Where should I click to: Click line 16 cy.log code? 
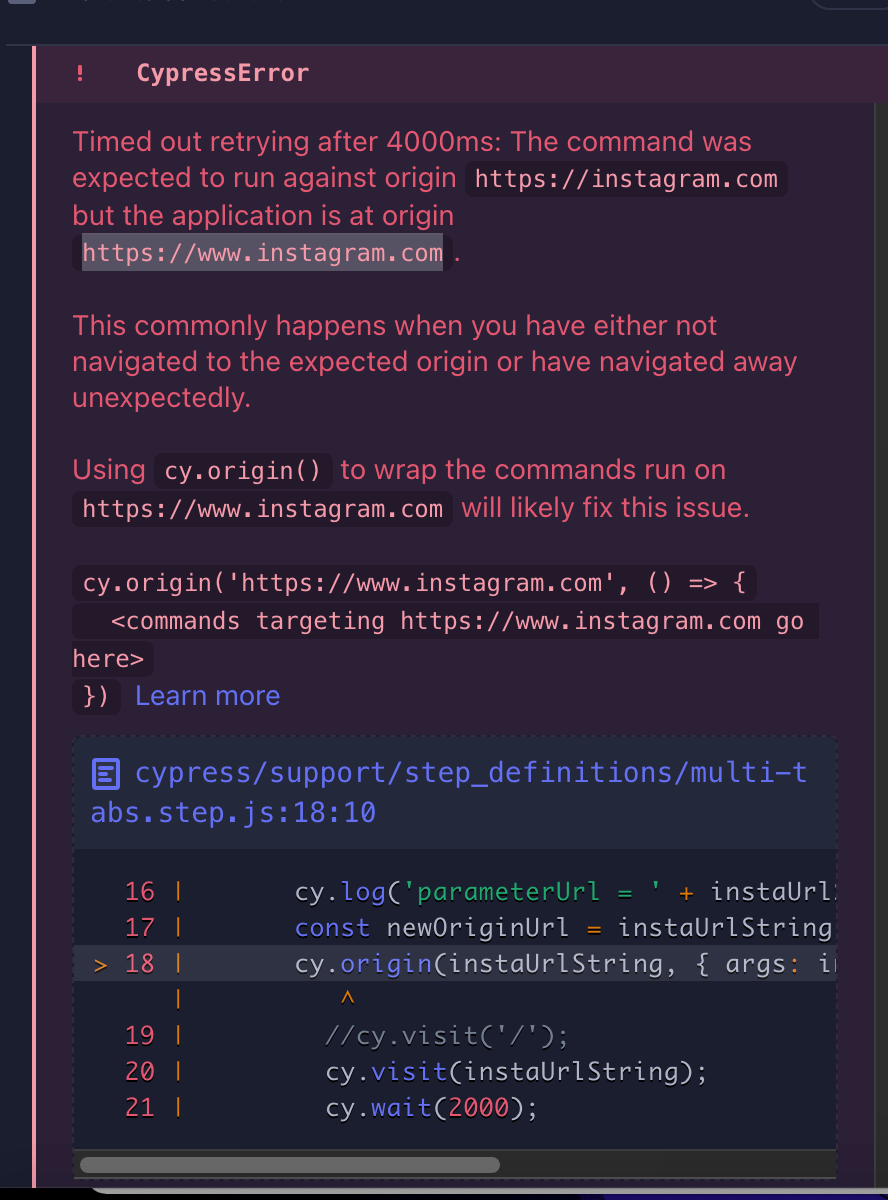pos(563,891)
